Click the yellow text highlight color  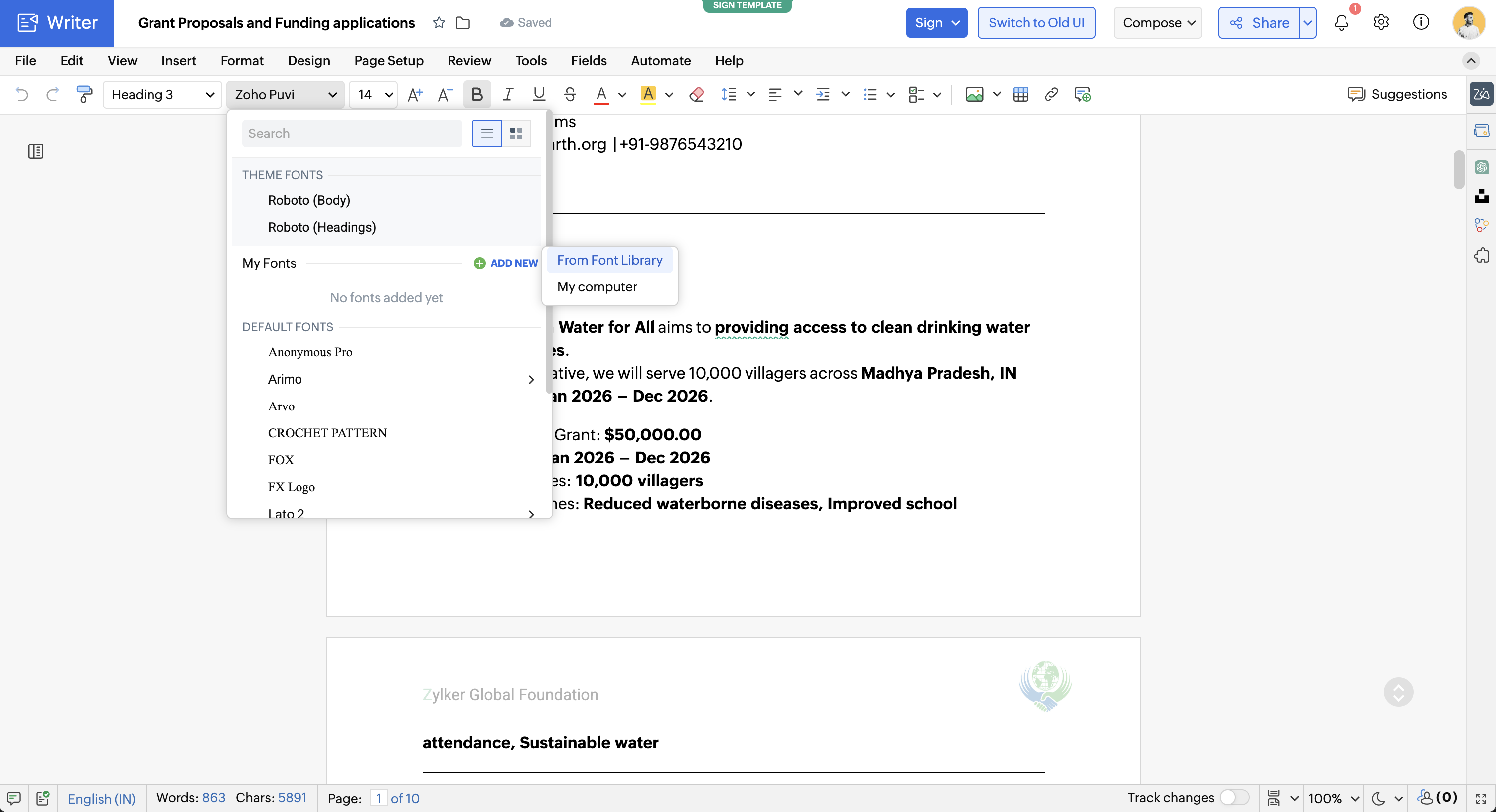[x=647, y=94]
